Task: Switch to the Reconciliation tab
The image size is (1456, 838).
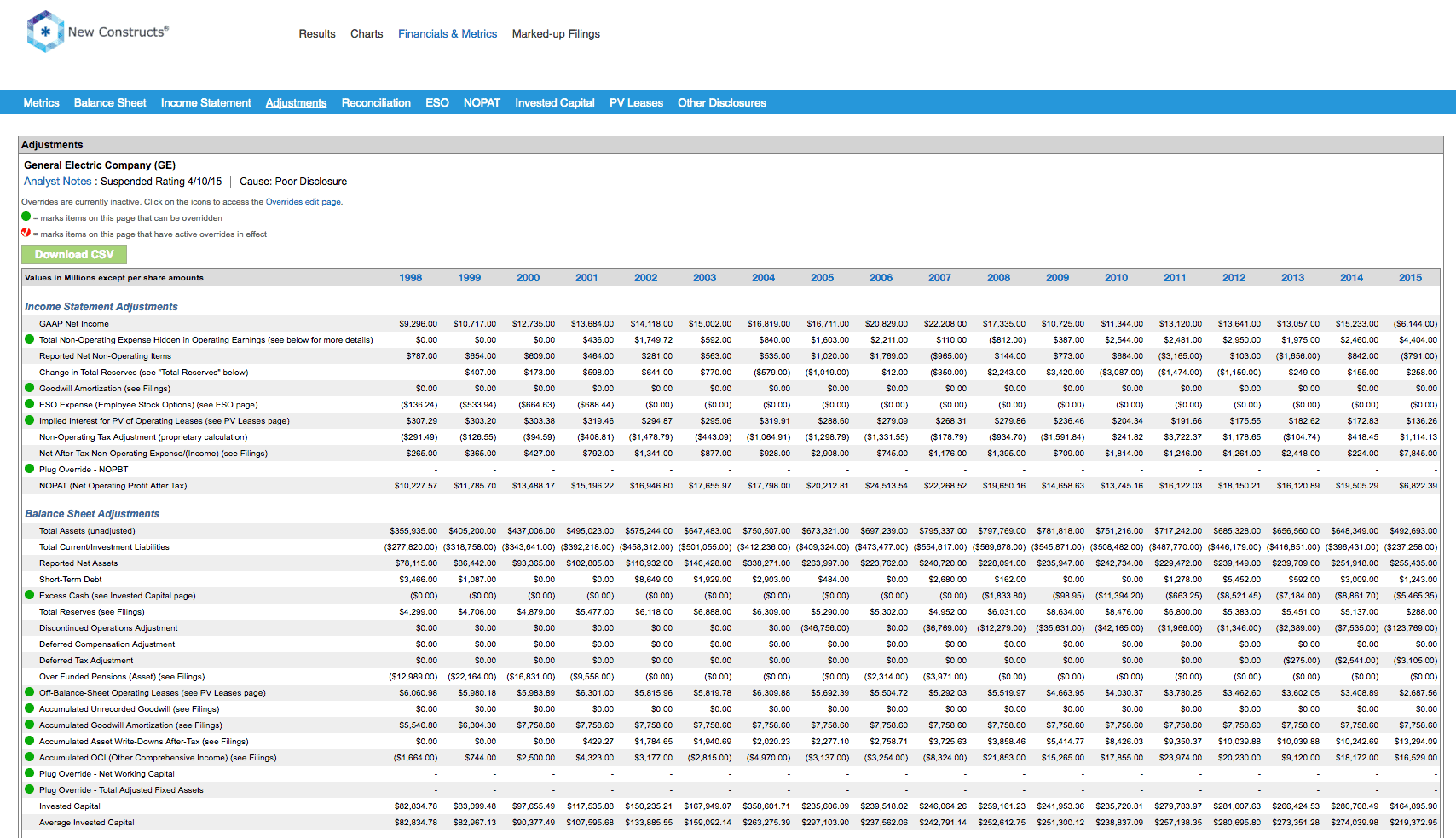Action: point(376,102)
